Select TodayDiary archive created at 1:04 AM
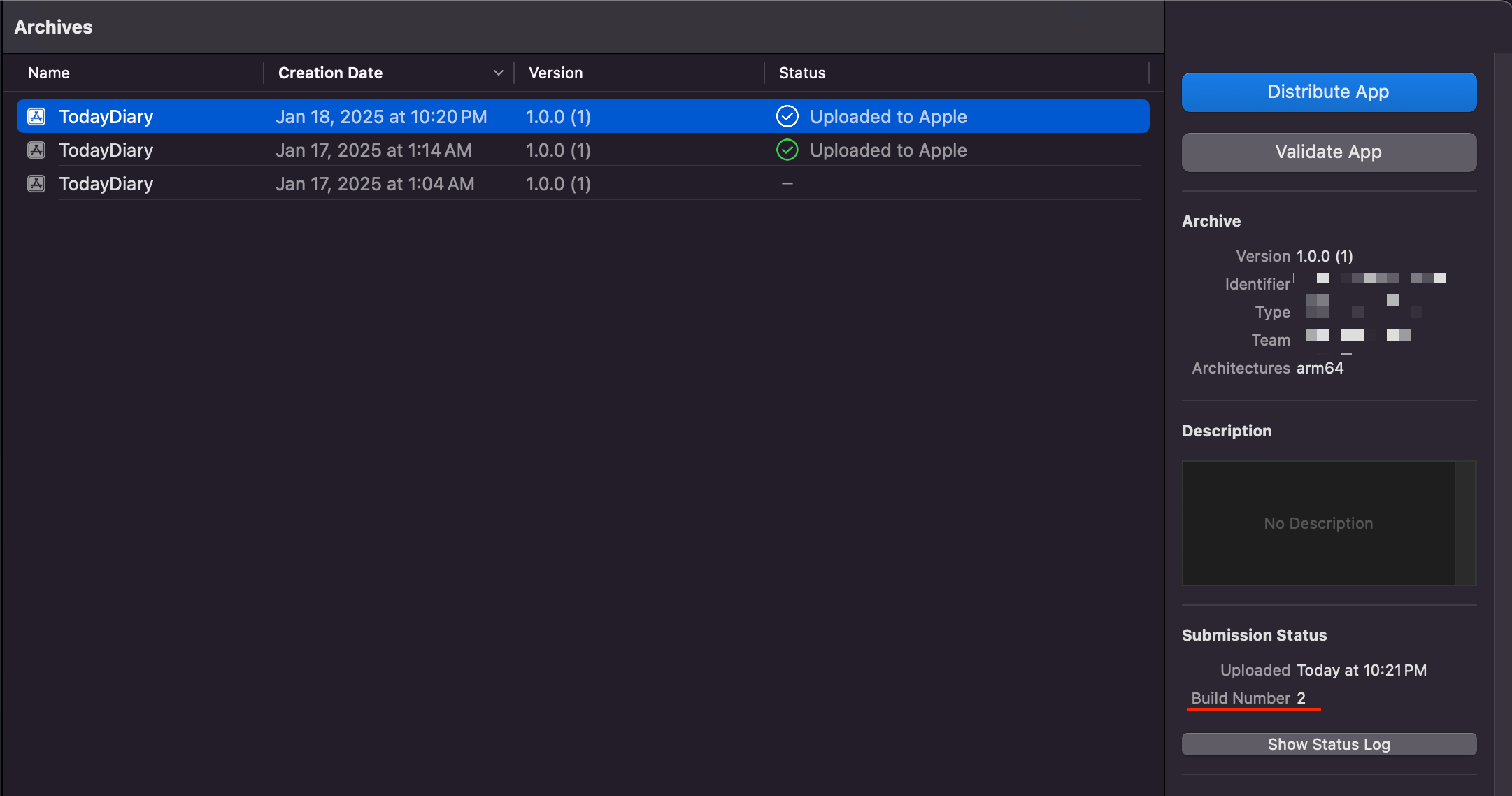The height and width of the screenshot is (796, 1512). pyautogui.click(x=583, y=183)
